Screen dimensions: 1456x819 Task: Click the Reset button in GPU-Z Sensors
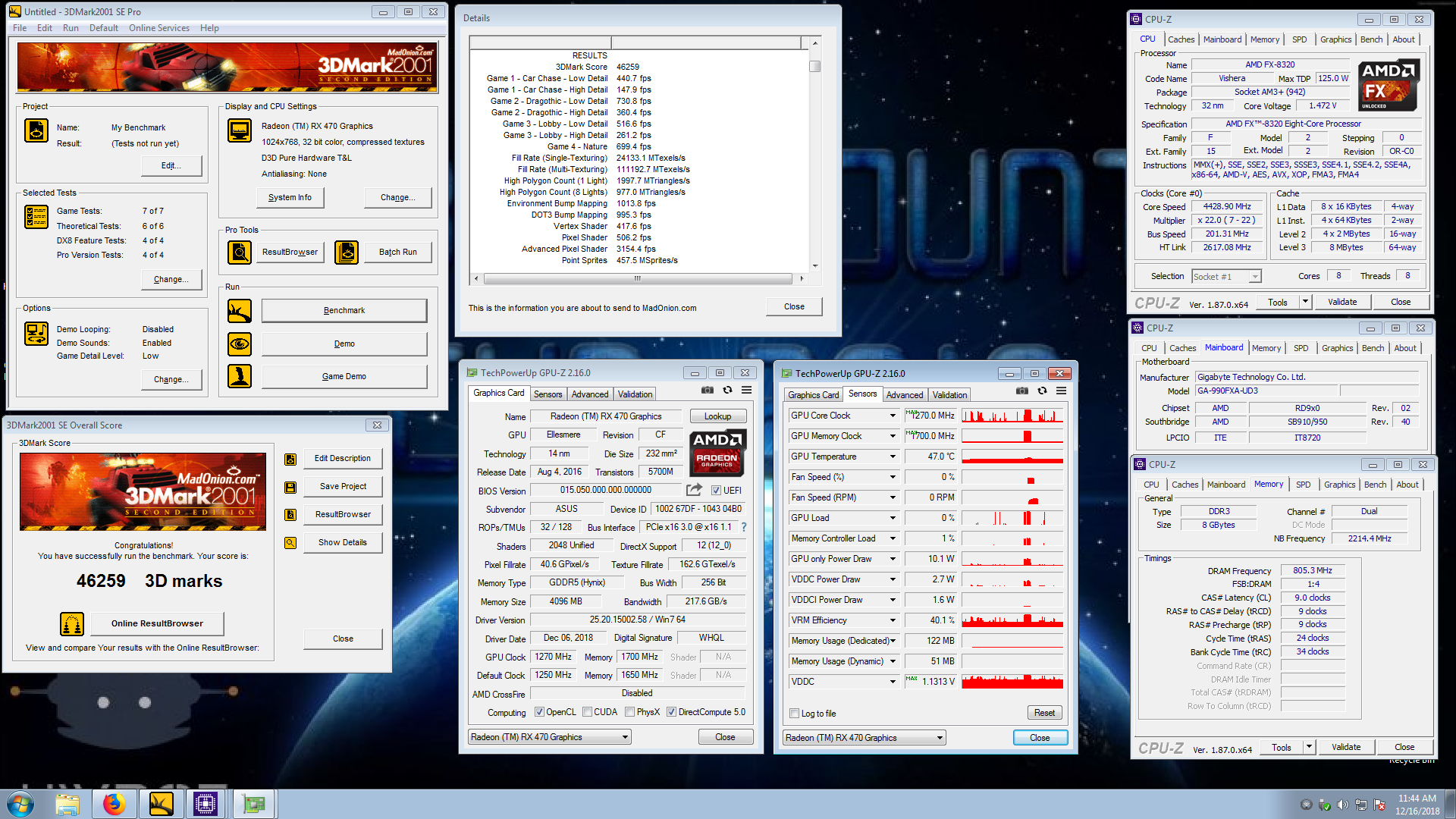click(x=1044, y=713)
